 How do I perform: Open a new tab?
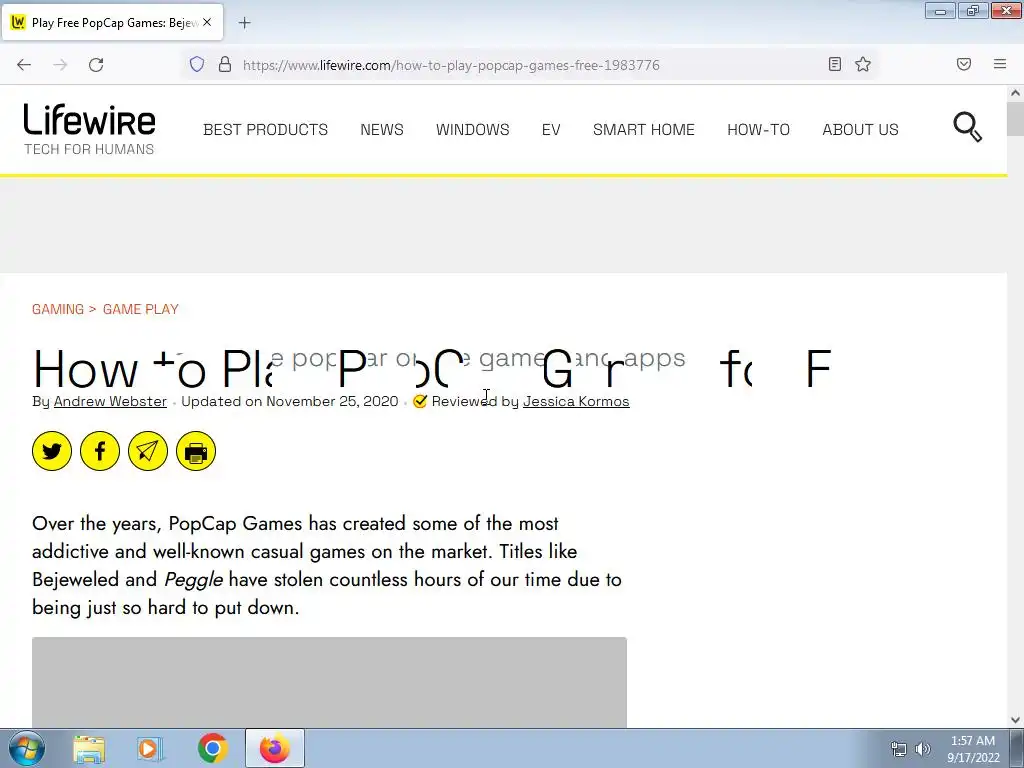pyautogui.click(x=244, y=23)
